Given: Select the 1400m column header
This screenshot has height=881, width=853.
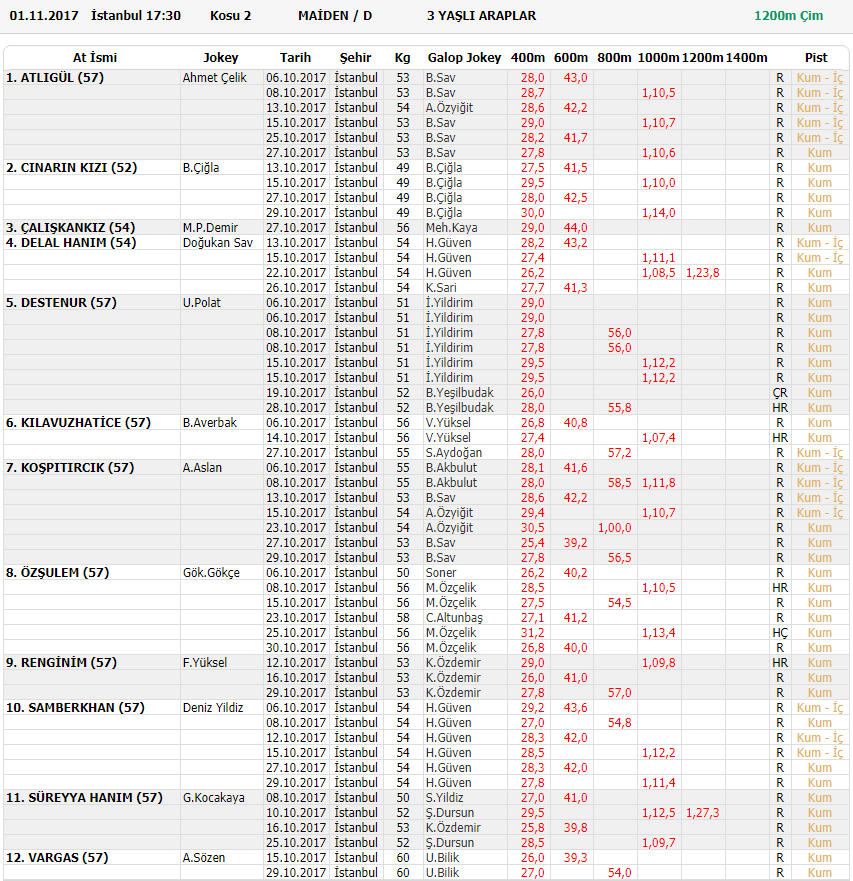Looking at the screenshot, I should coord(746,57).
